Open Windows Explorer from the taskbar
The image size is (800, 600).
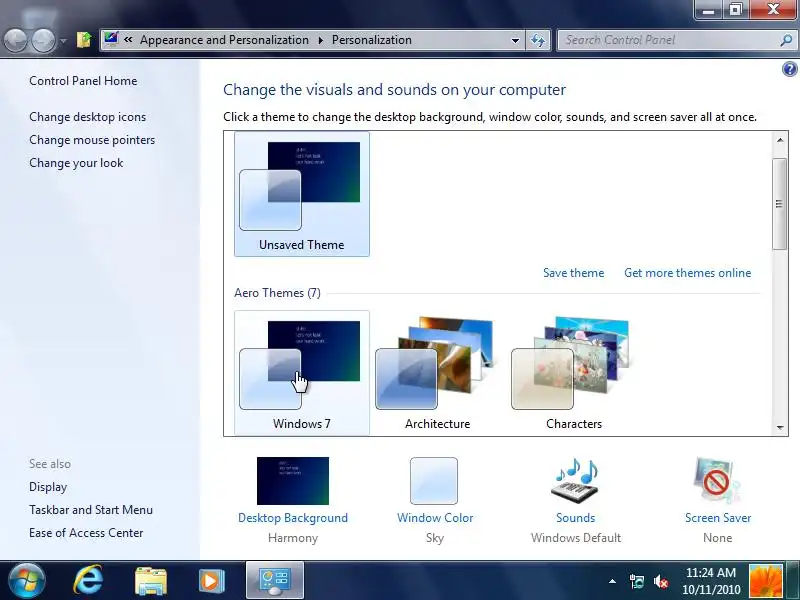[x=151, y=581]
